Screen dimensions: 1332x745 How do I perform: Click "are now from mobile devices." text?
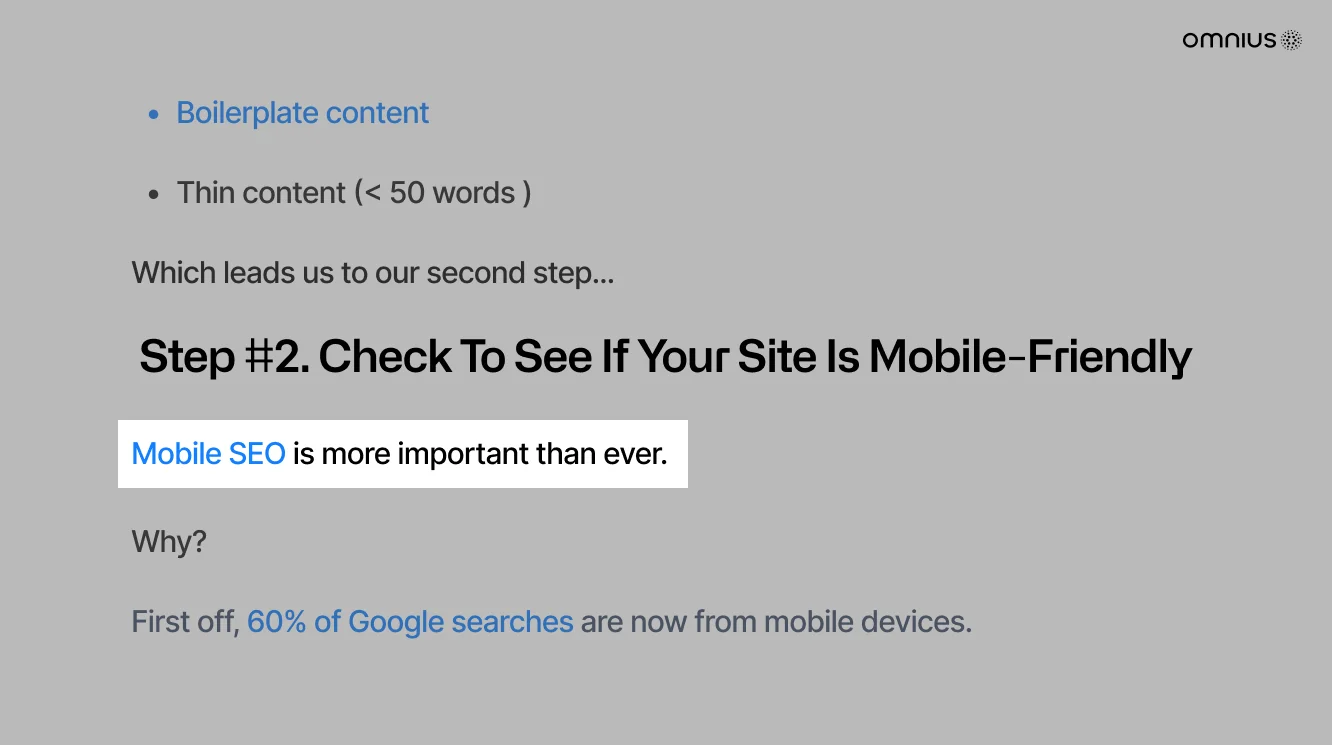pos(776,622)
